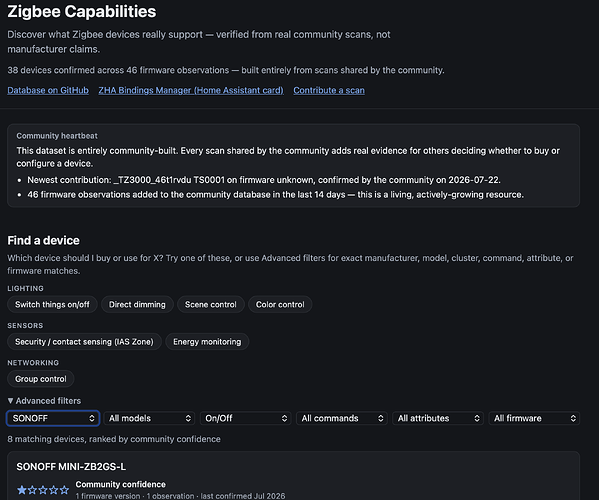Open the All firmware dropdown
Screen dimensions: 599x500
[534, 418]
